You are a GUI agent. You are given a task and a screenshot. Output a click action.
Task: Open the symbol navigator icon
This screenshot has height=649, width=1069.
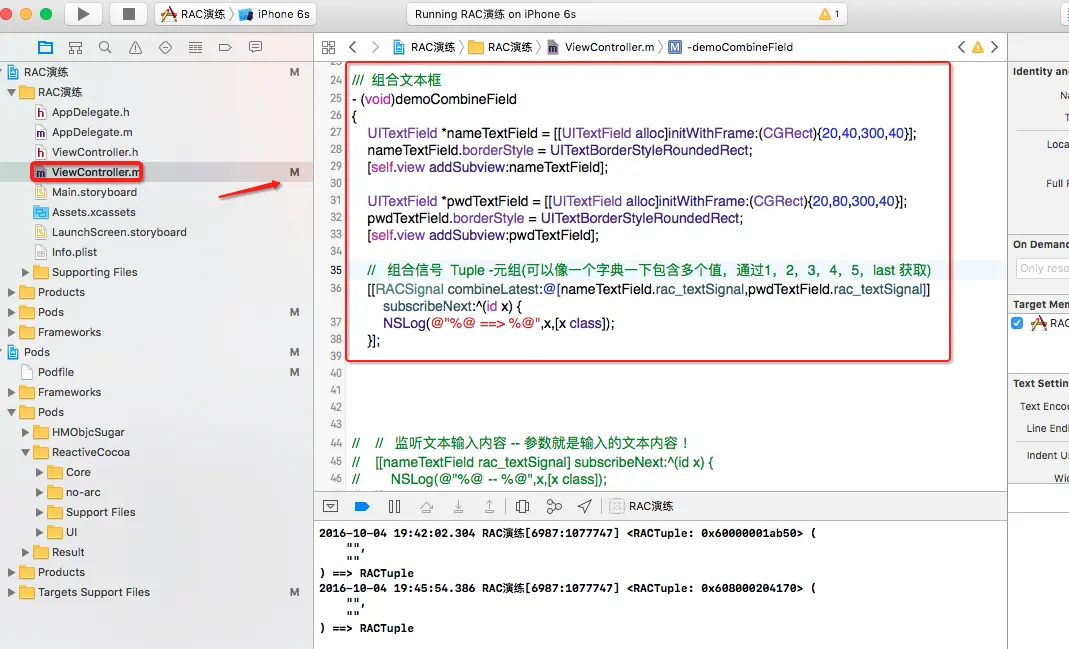point(76,47)
